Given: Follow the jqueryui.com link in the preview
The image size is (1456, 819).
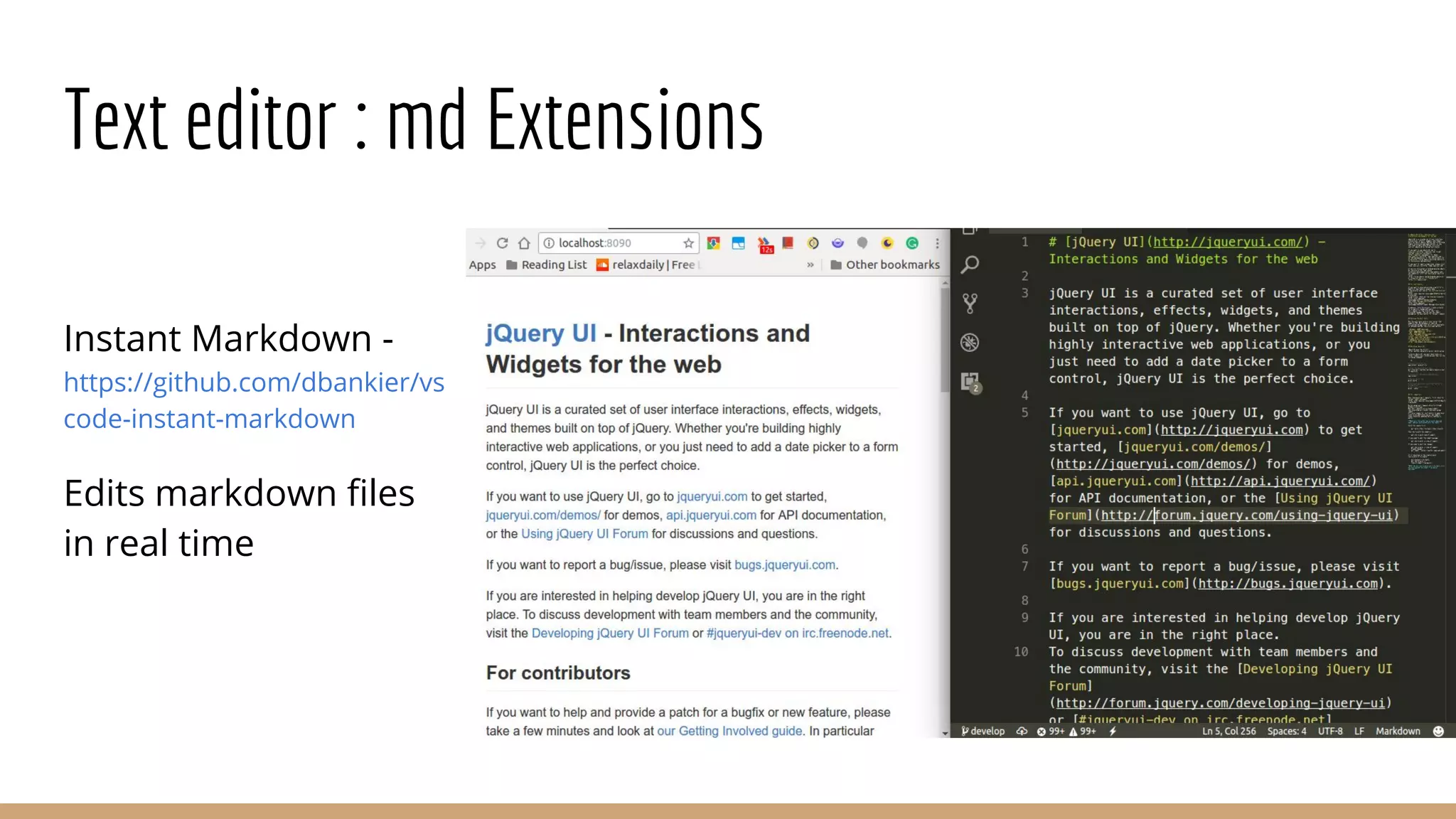Looking at the screenshot, I should click(x=712, y=496).
